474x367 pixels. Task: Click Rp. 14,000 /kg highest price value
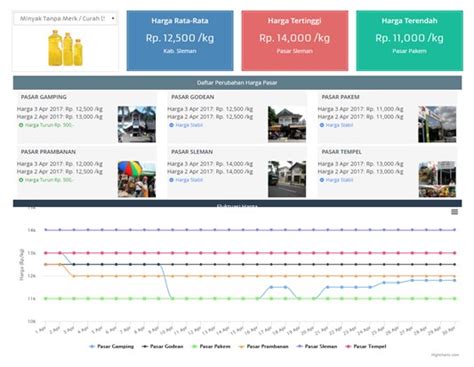click(x=295, y=38)
